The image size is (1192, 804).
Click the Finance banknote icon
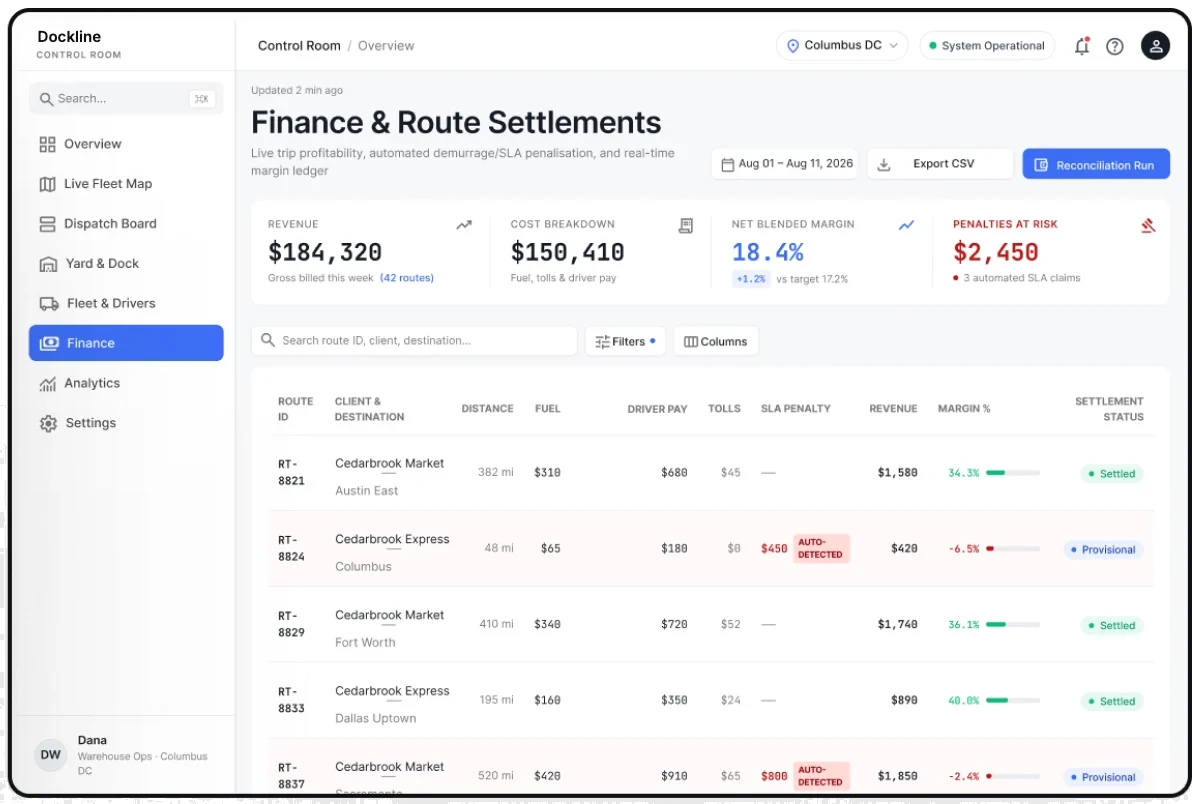coord(49,343)
